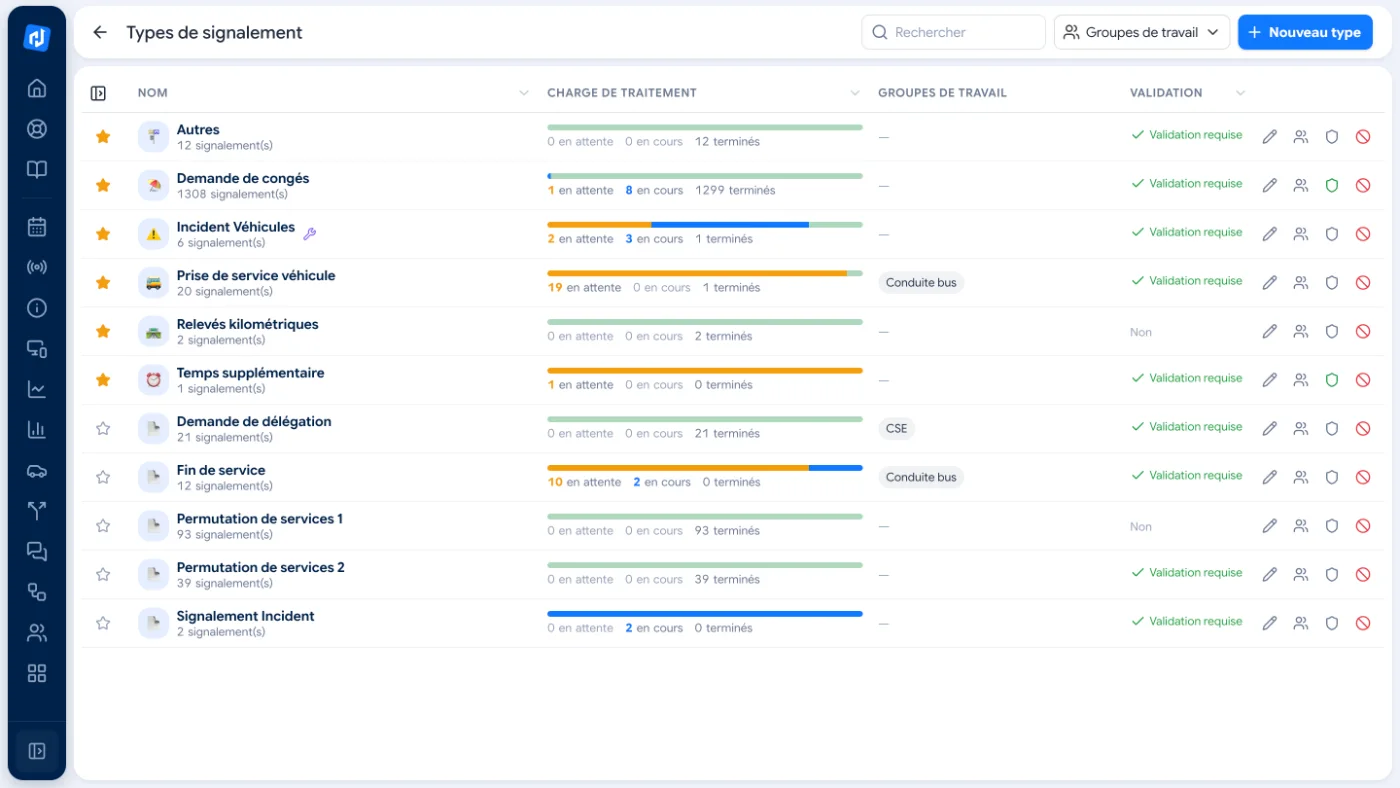Open the CHARGE DE TRAITEMENT column chevron
Image resolution: width=1400 pixels, height=788 pixels.
point(855,93)
